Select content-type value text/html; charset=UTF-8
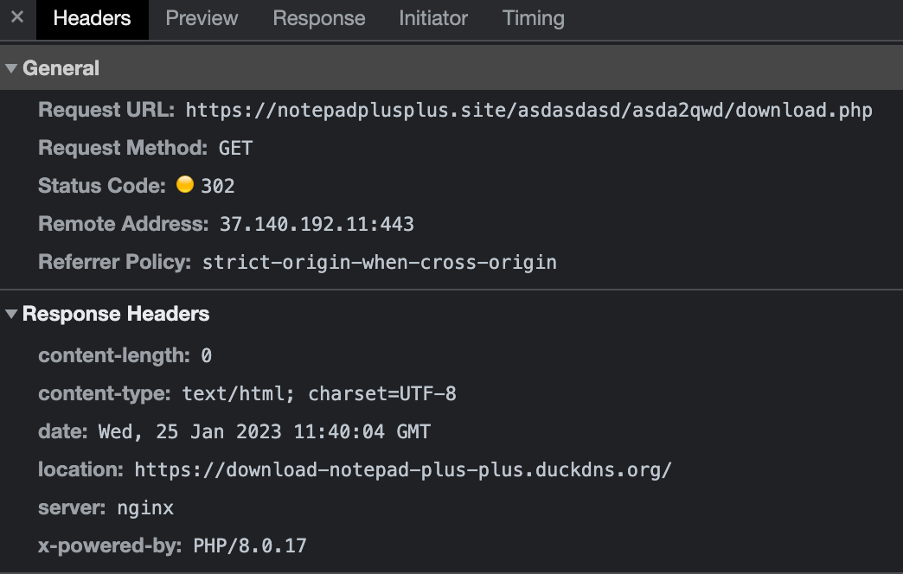904x574 pixels. click(319, 394)
